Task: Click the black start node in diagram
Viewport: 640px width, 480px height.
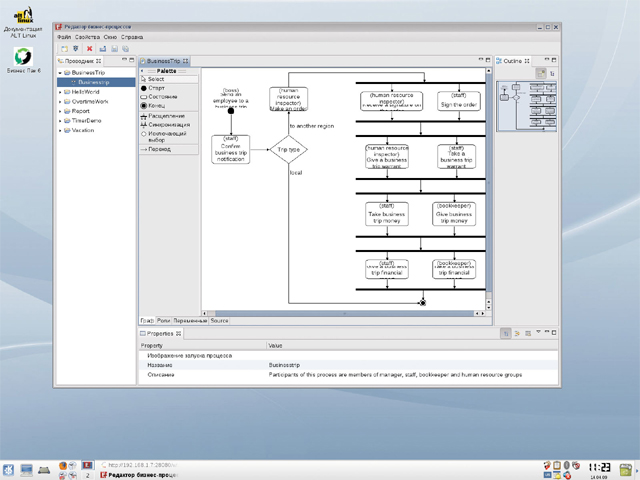Action: (x=231, y=111)
